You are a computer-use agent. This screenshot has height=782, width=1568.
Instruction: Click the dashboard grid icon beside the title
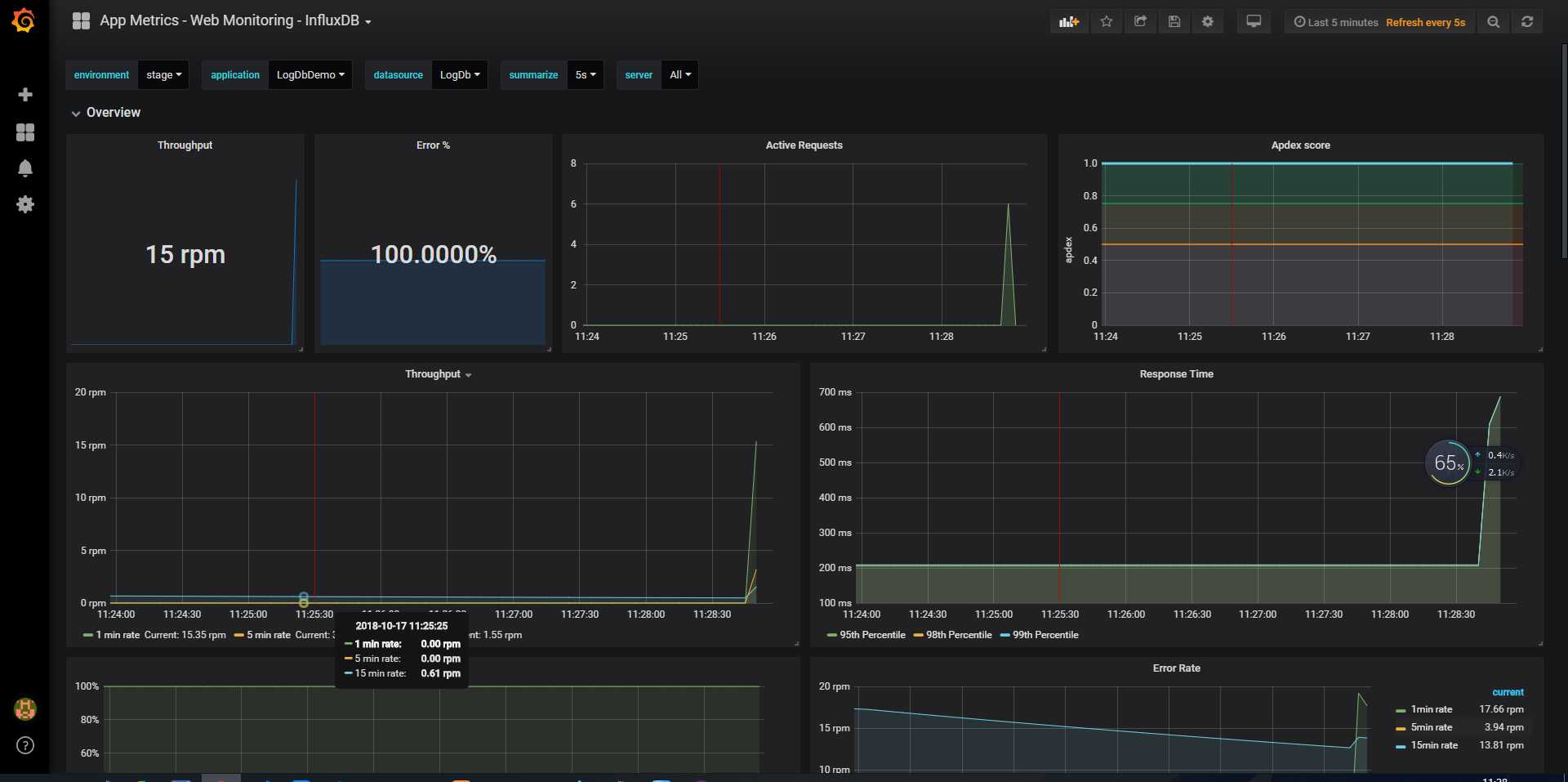coord(81,21)
